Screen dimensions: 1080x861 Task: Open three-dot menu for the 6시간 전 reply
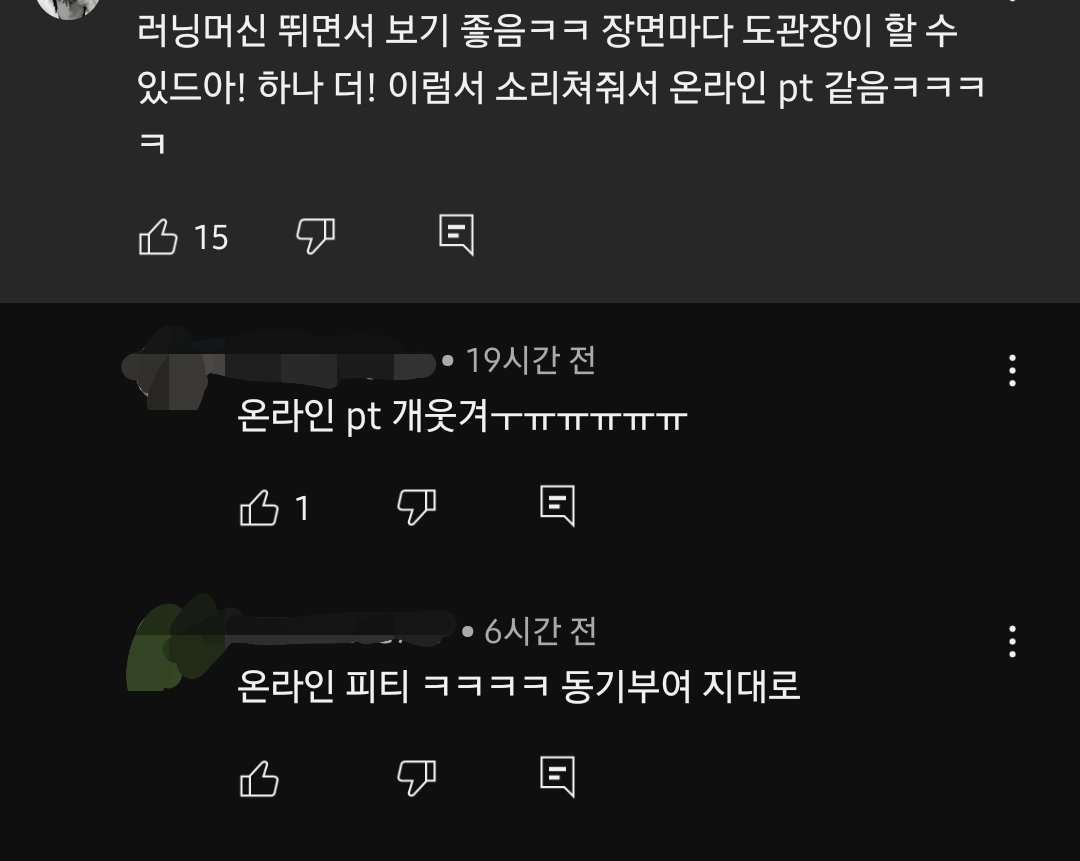(1012, 641)
